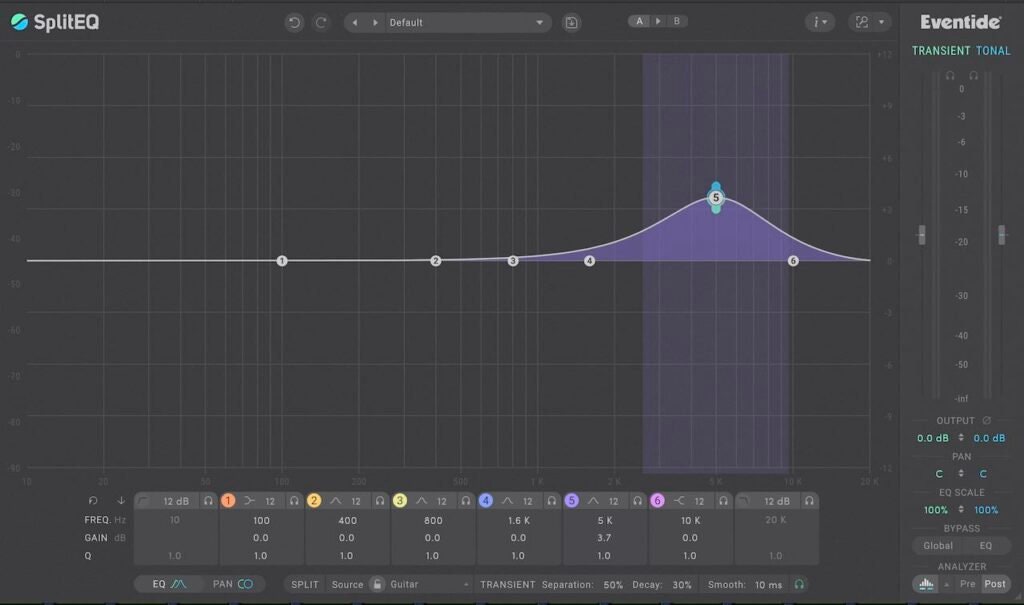Viewport: 1024px width, 605px height.
Task: Toggle the output link icon
Action: (x=987, y=420)
